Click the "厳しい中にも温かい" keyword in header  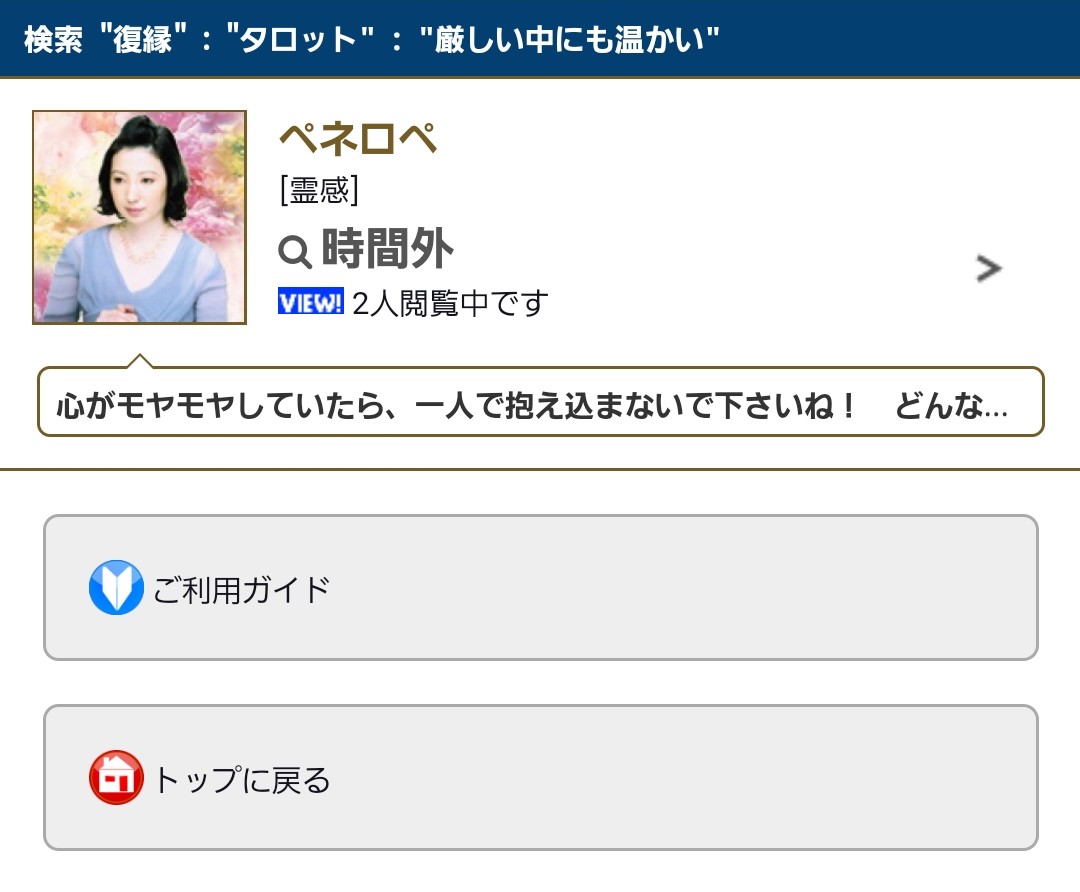[x=570, y=39]
